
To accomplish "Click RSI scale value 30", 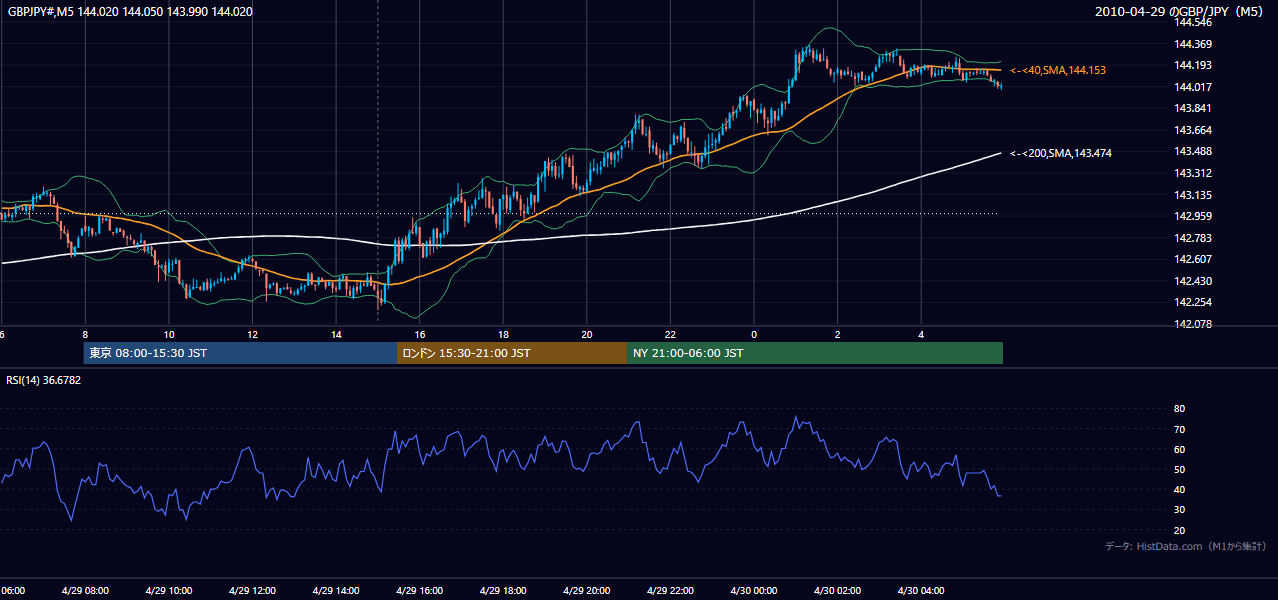I will (x=1179, y=510).
